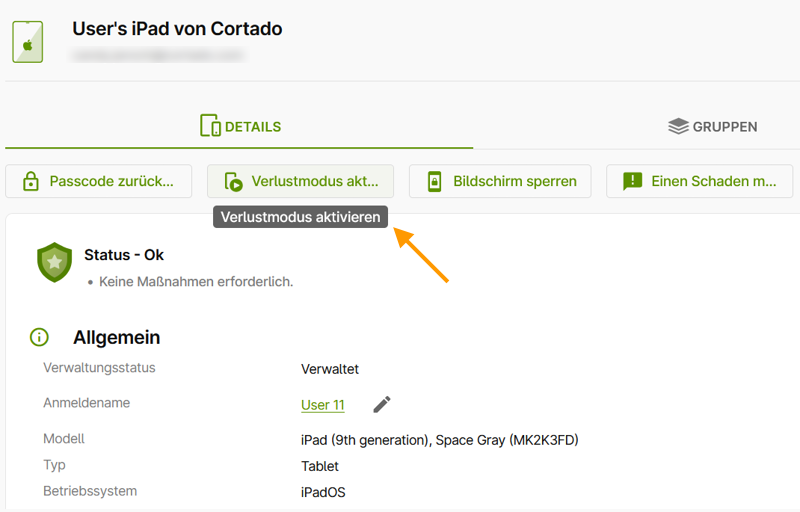Click the iPad device icon in header
Image resolution: width=800 pixels, height=512 pixels.
(x=28, y=42)
